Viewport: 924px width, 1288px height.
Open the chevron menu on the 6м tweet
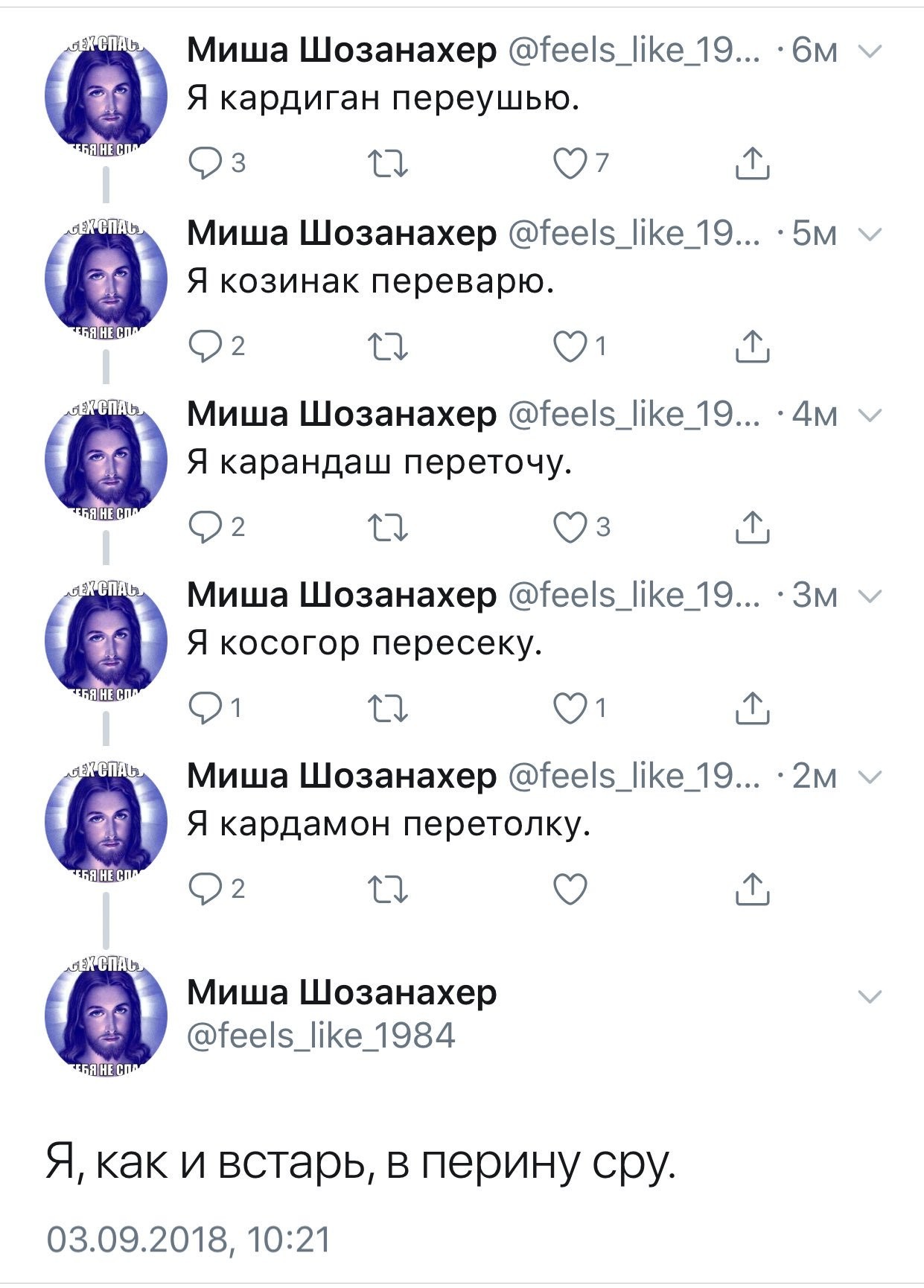click(870, 51)
